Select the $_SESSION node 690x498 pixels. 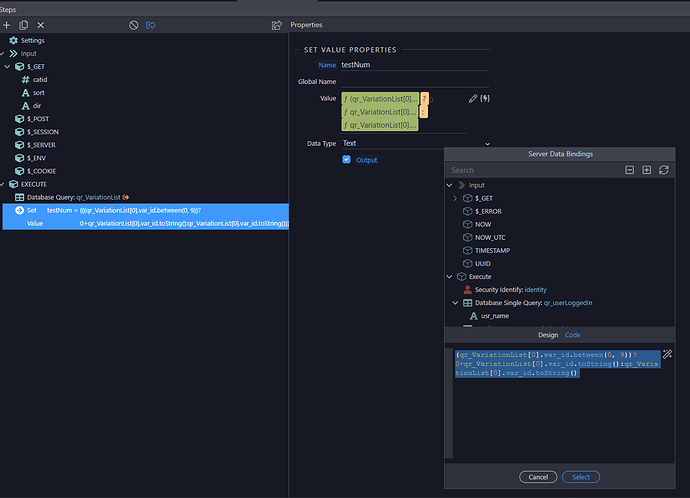pos(37,132)
